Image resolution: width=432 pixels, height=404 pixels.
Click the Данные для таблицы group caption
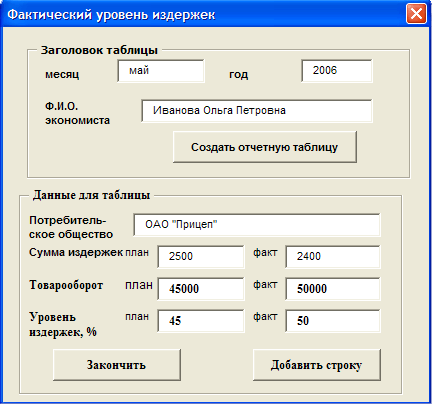click(91, 195)
